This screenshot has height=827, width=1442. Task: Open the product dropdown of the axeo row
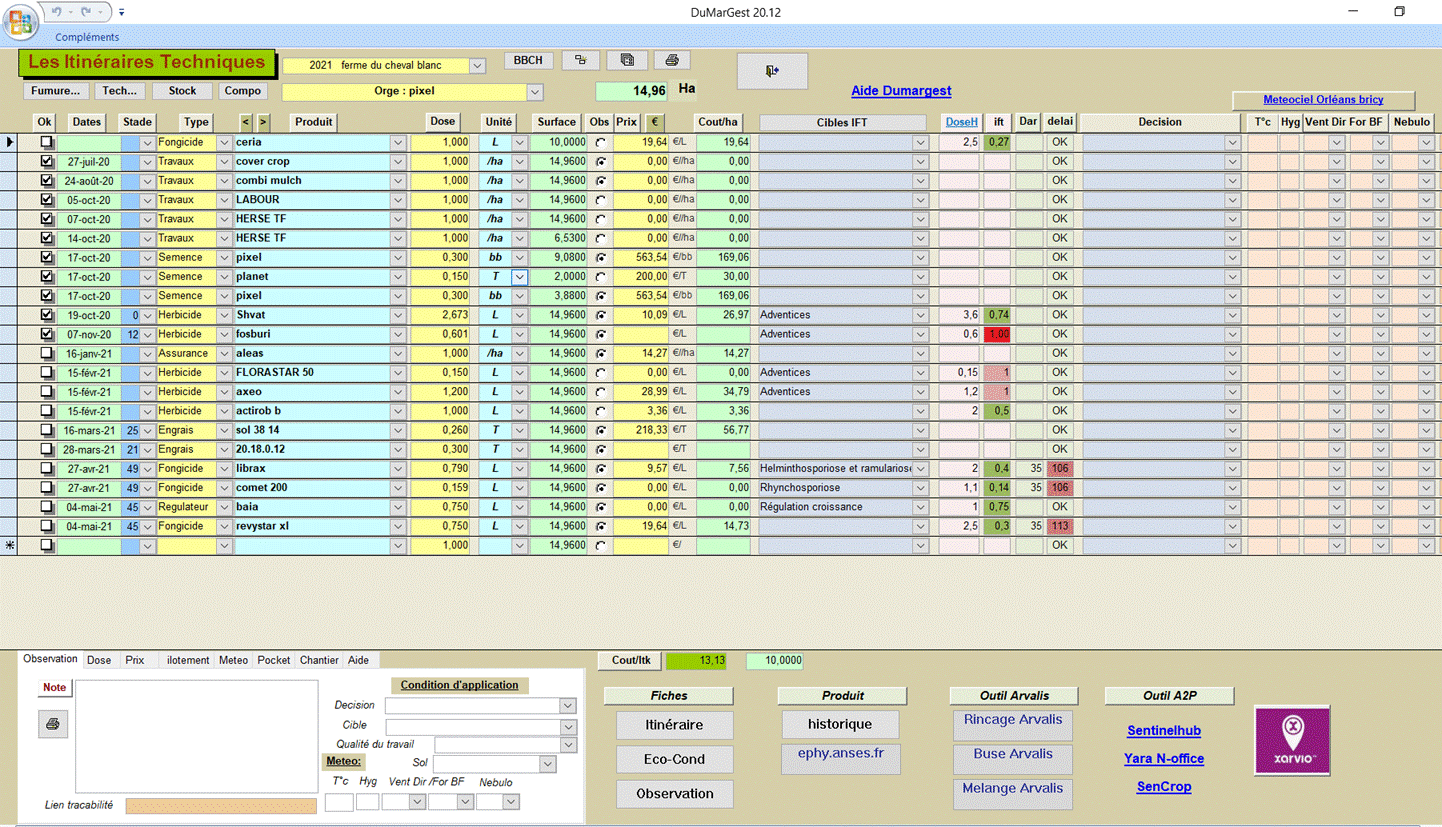[398, 392]
